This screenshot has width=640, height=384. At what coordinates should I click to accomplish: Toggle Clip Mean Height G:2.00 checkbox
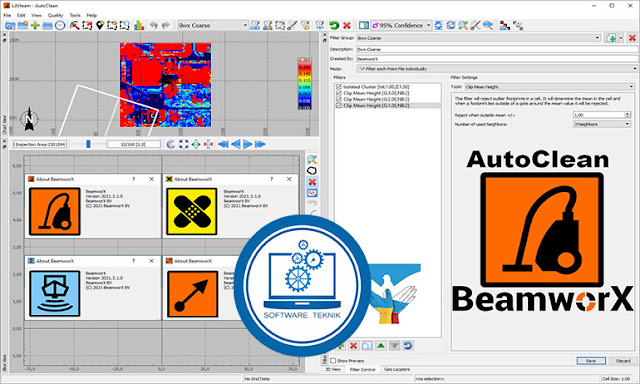pos(338,99)
